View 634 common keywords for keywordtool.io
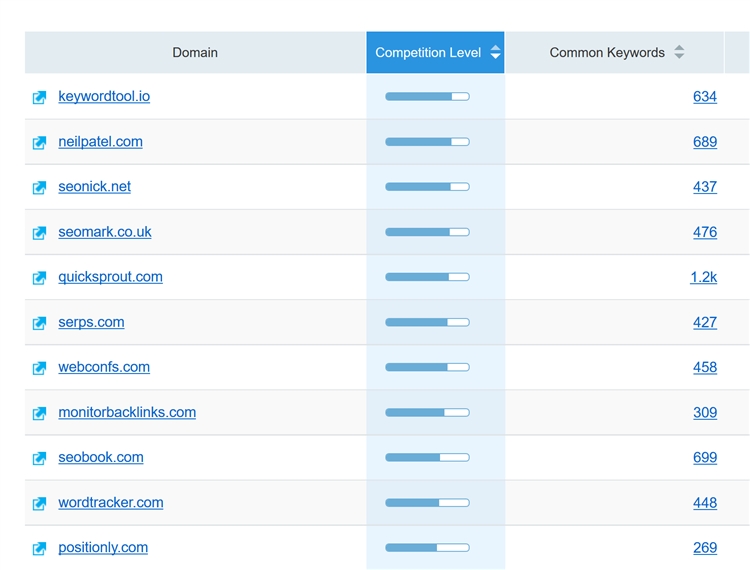Screen dimensions: 750x570 point(705,97)
